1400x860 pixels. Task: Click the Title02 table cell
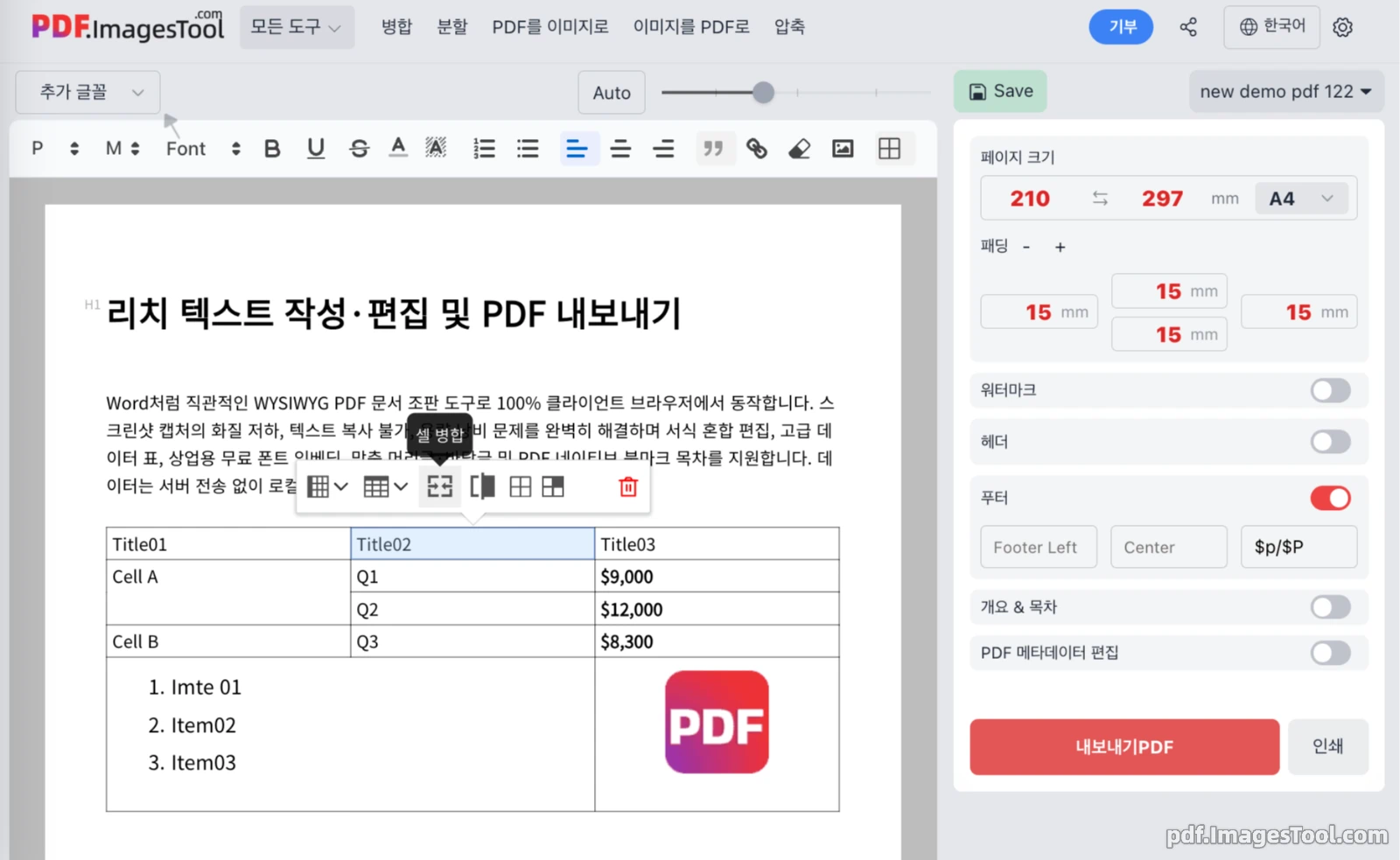[x=472, y=544]
